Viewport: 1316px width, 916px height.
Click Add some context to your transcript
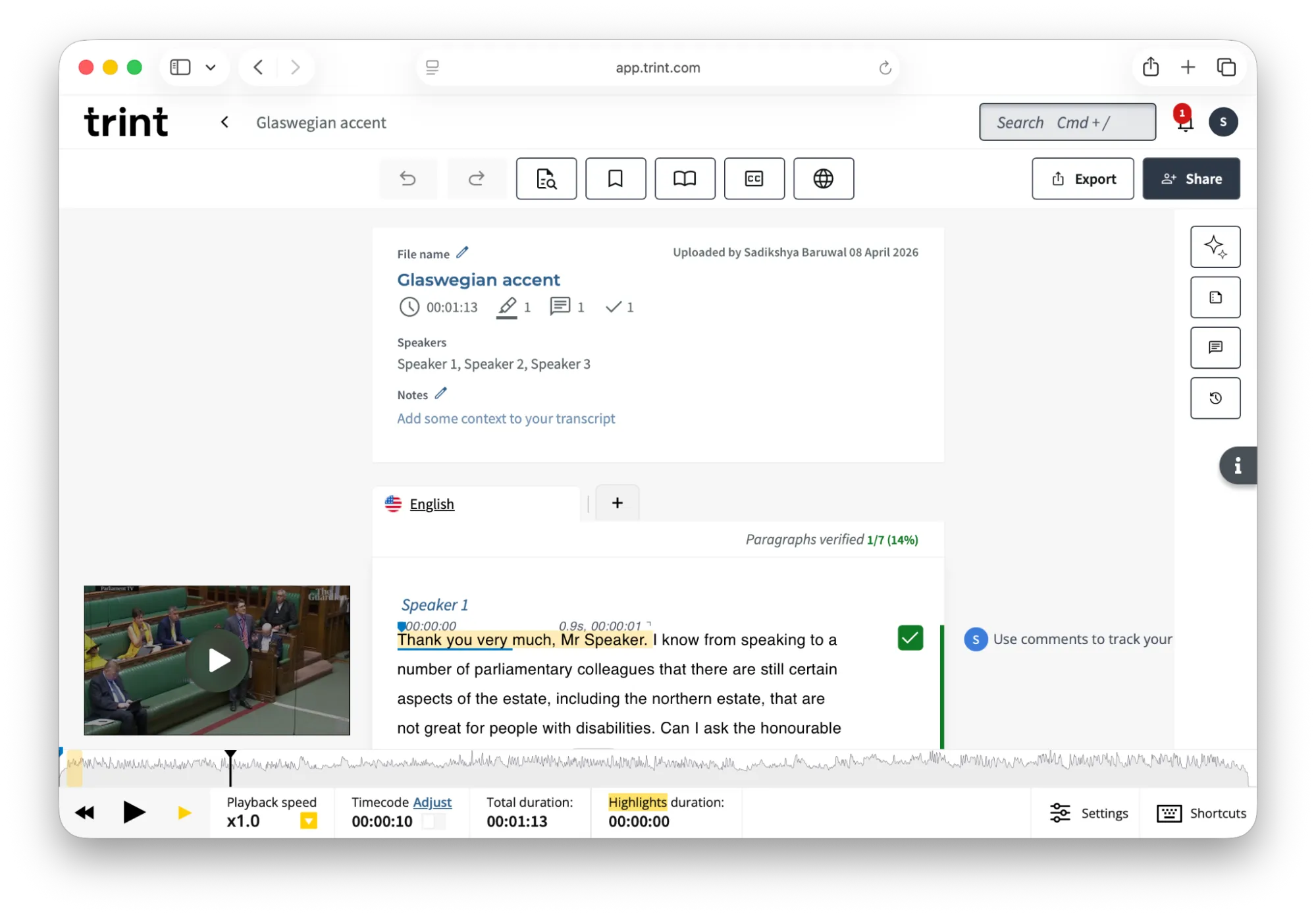[506, 419]
